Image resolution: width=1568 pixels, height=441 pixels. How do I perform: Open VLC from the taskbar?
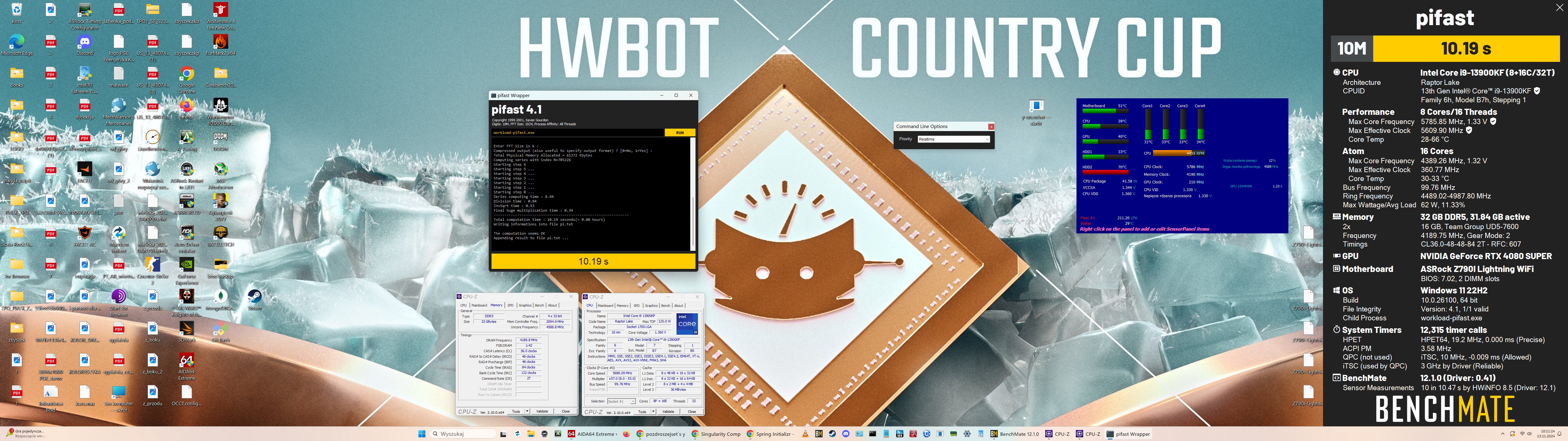pos(805,434)
